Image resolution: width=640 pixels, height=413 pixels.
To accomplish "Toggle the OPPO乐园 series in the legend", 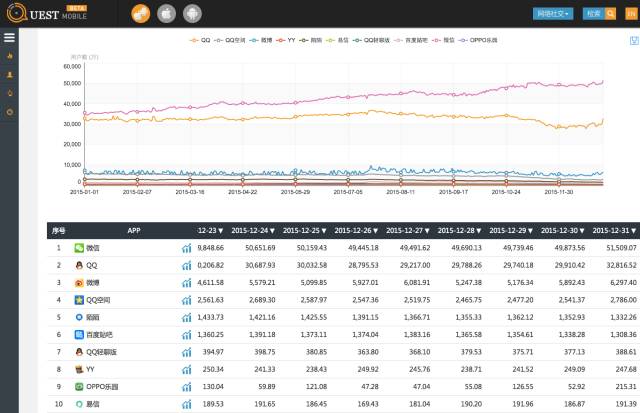I will click(x=478, y=40).
